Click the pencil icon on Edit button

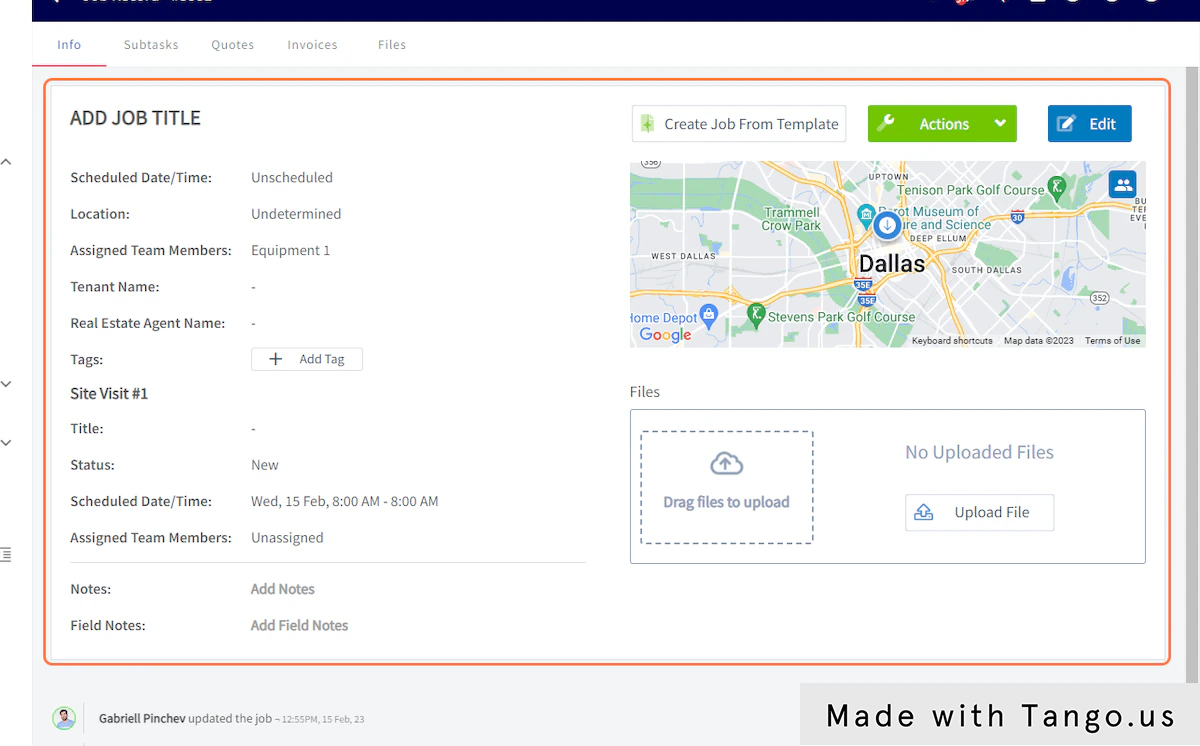[1067, 124]
